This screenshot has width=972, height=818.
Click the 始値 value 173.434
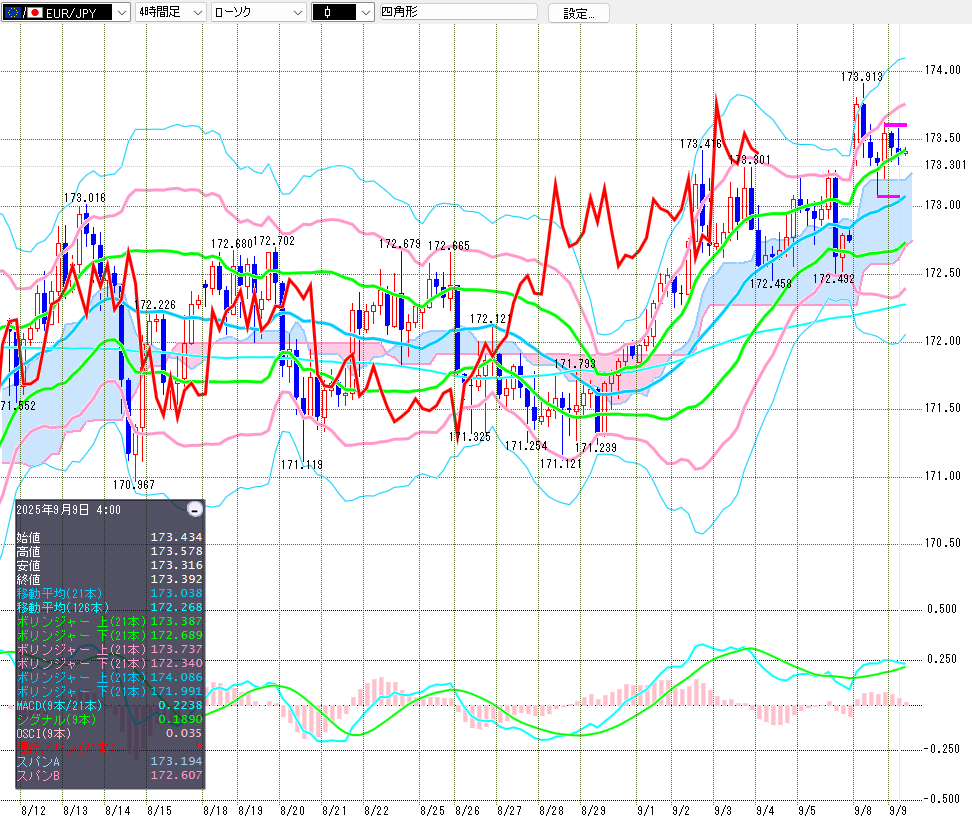coord(177,537)
